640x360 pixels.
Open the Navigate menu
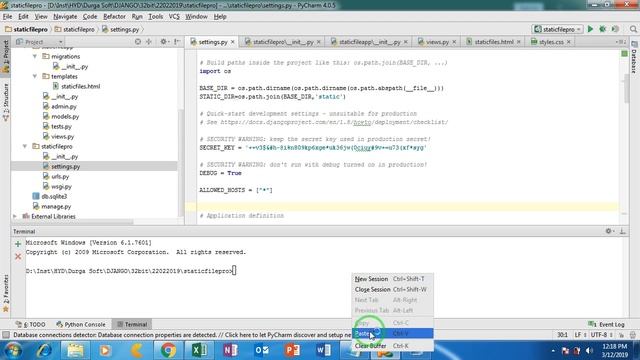65,17
